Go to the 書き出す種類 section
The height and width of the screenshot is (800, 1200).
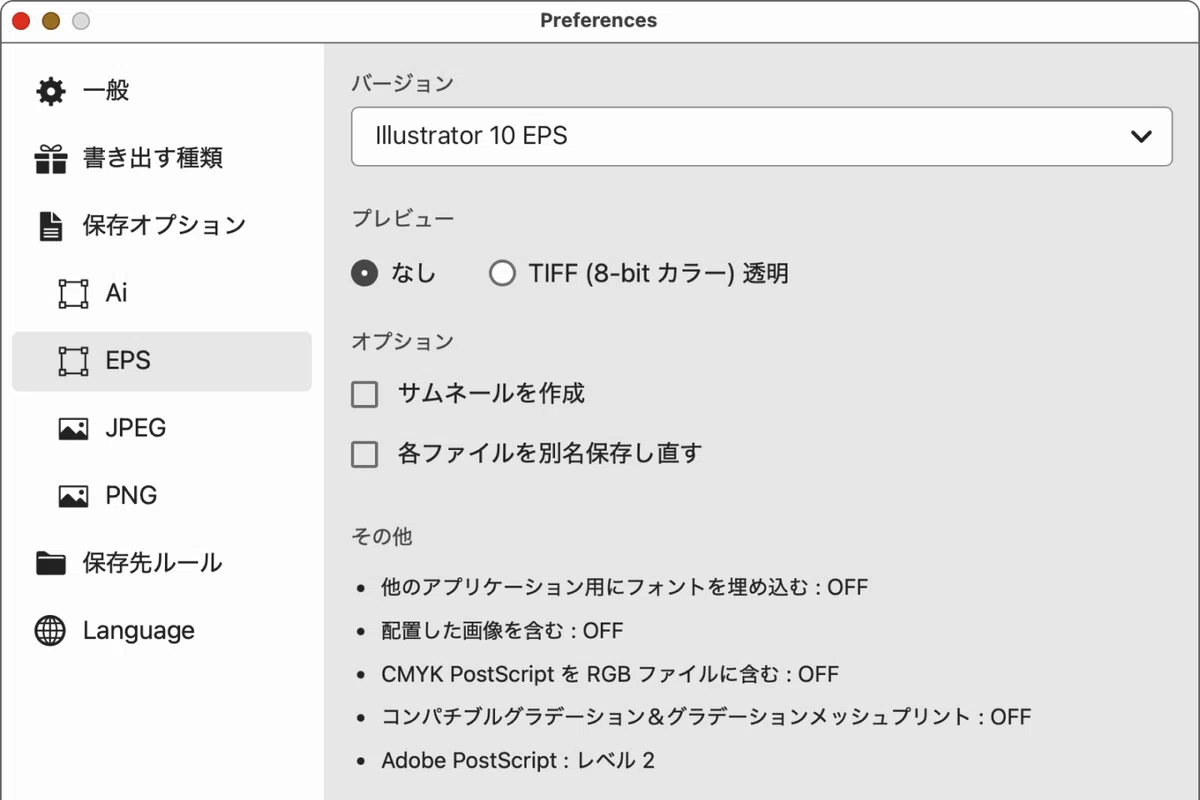click(x=162, y=158)
